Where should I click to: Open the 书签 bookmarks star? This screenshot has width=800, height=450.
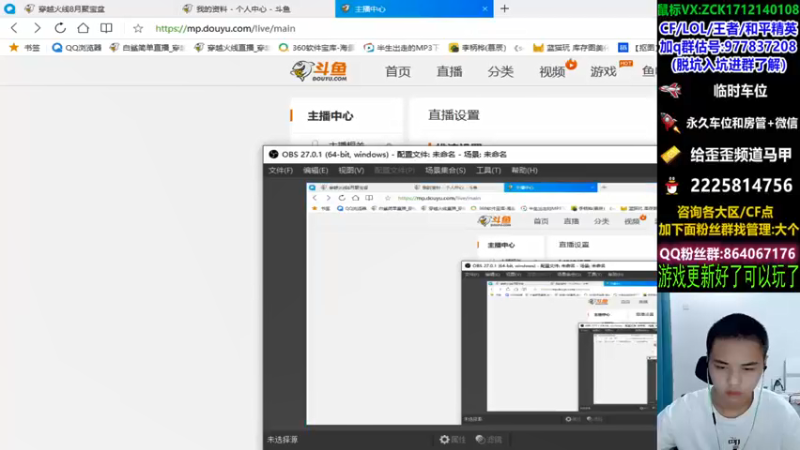click(24, 47)
